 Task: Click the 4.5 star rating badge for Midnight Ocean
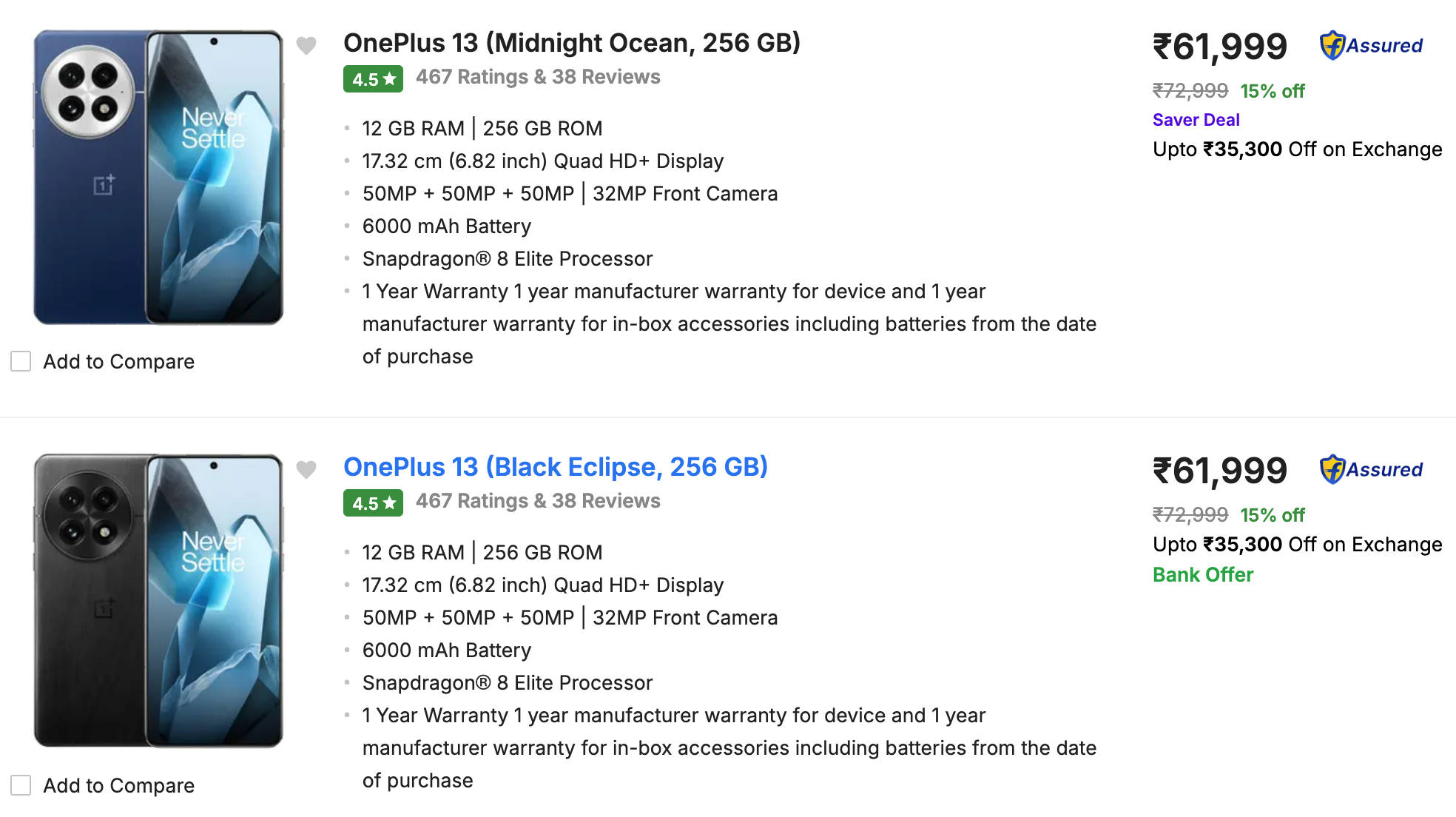pos(373,79)
